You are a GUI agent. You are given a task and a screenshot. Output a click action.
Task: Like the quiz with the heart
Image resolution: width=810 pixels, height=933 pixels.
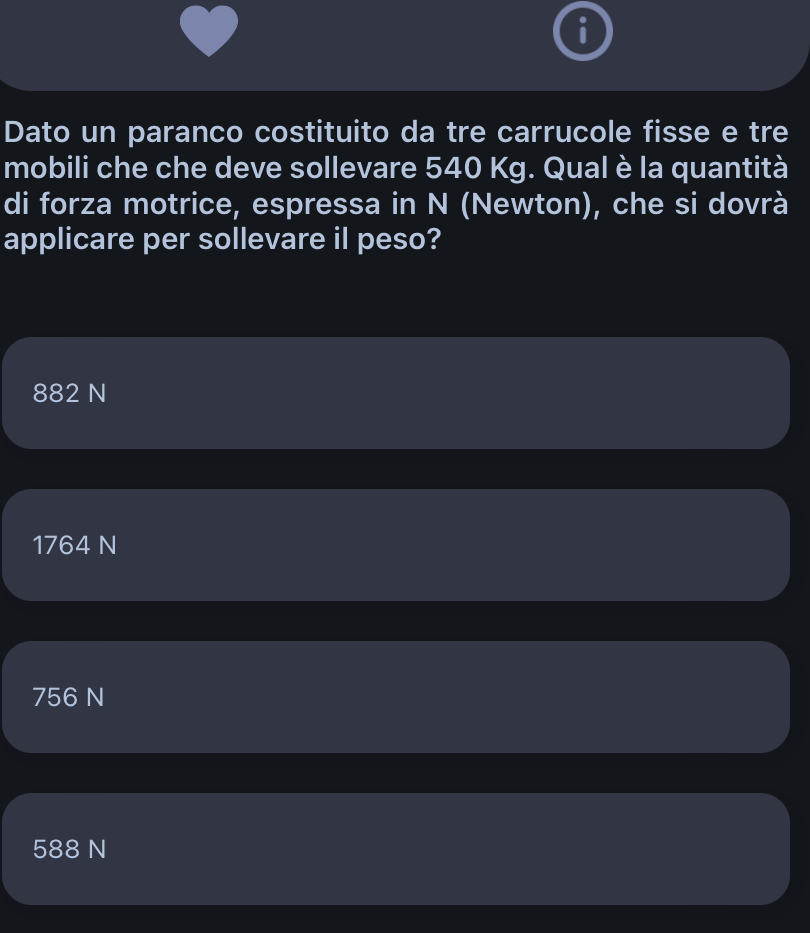point(210,32)
